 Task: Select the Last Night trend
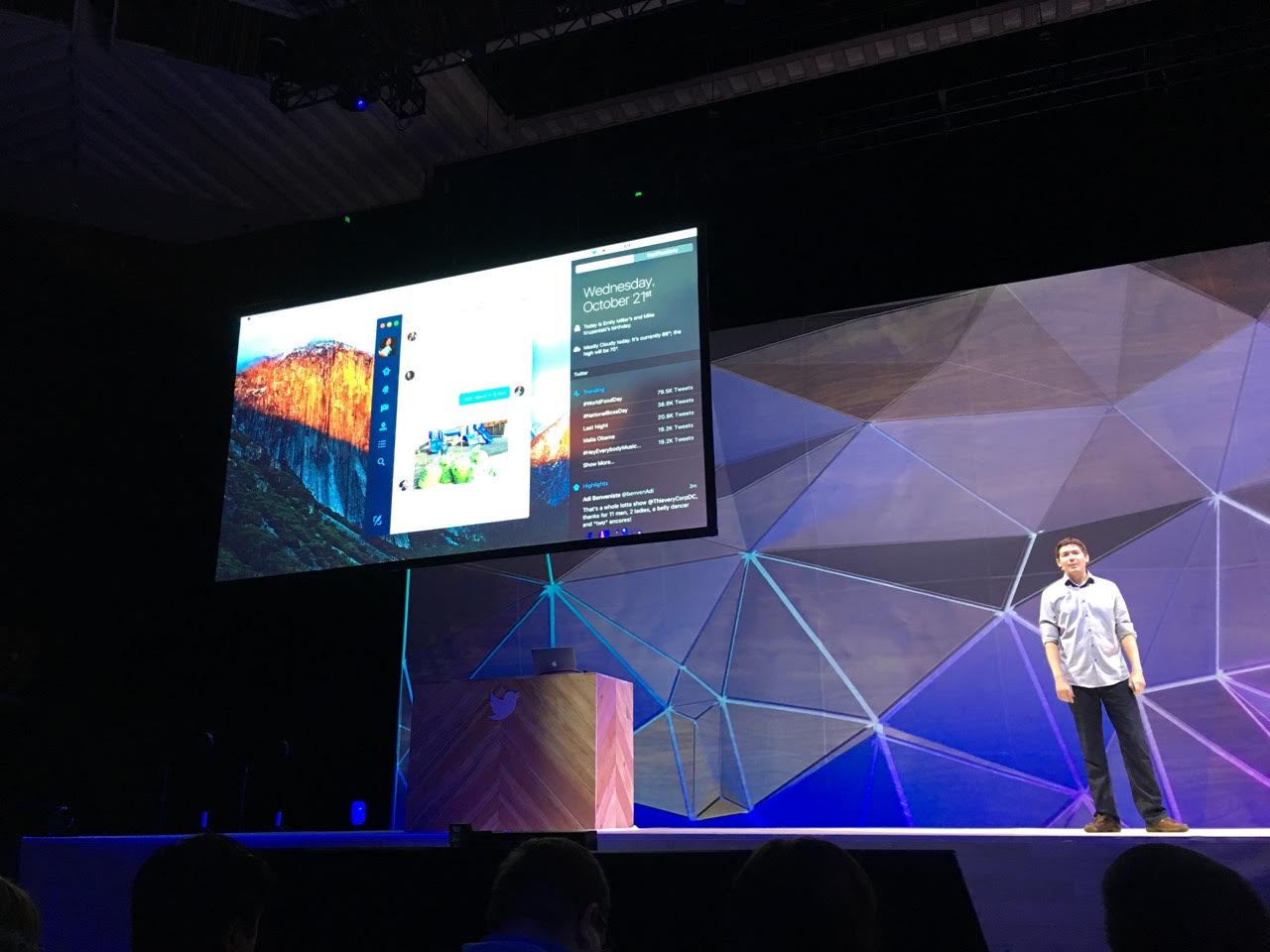coord(596,424)
